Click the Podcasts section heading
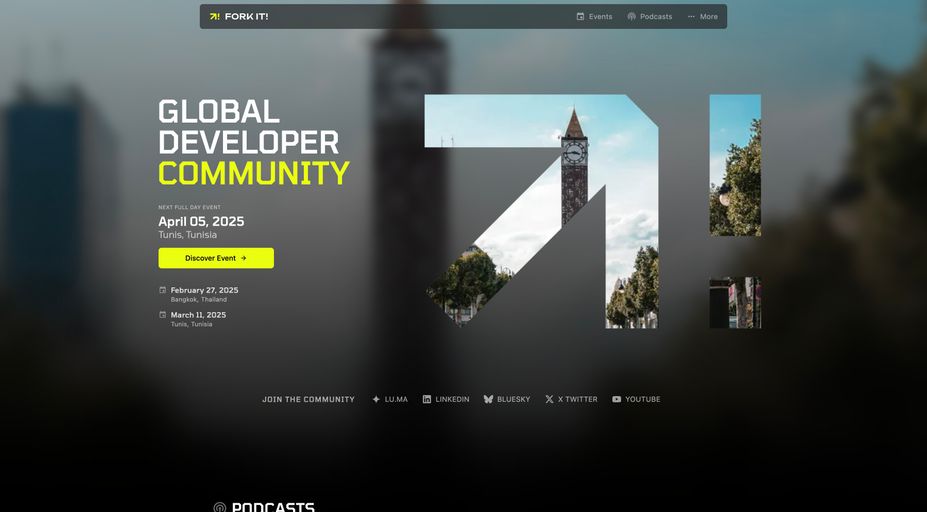 click(x=273, y=507)
